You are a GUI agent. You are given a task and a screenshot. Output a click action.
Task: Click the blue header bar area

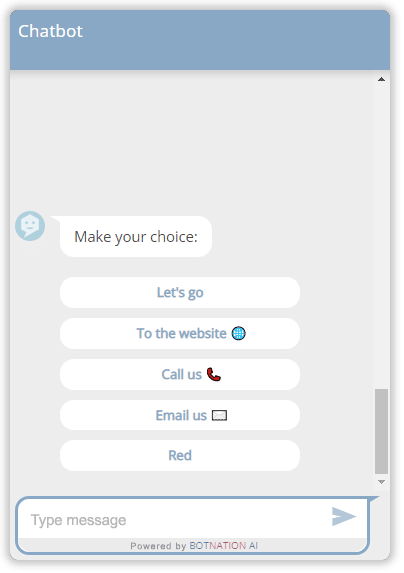pyautogui.click(x=200, y=40)
